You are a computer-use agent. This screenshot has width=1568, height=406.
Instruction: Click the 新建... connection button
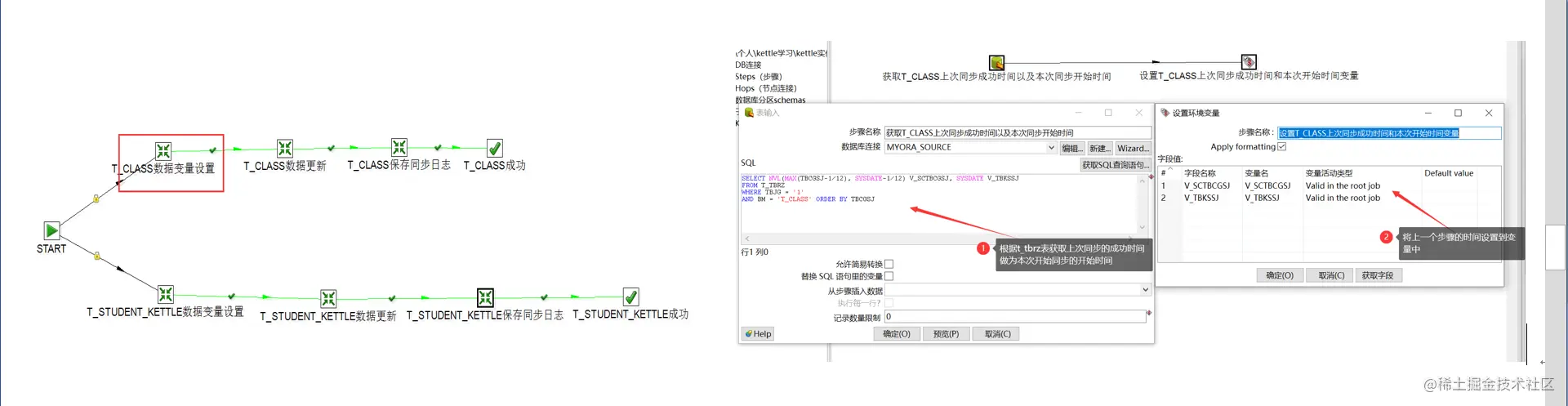pos(1099,148)
